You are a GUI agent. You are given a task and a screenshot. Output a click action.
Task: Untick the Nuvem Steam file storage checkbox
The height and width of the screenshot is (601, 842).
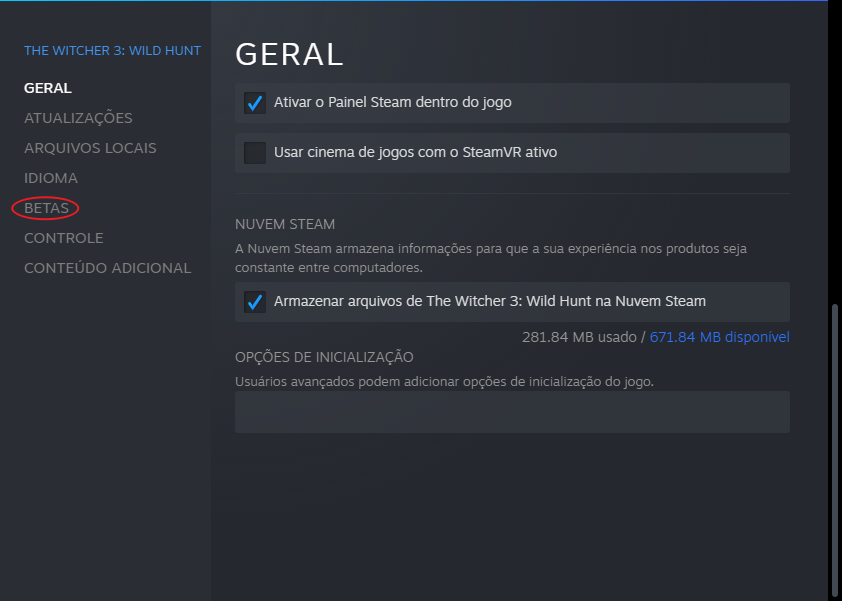click(x=255, y=302)
